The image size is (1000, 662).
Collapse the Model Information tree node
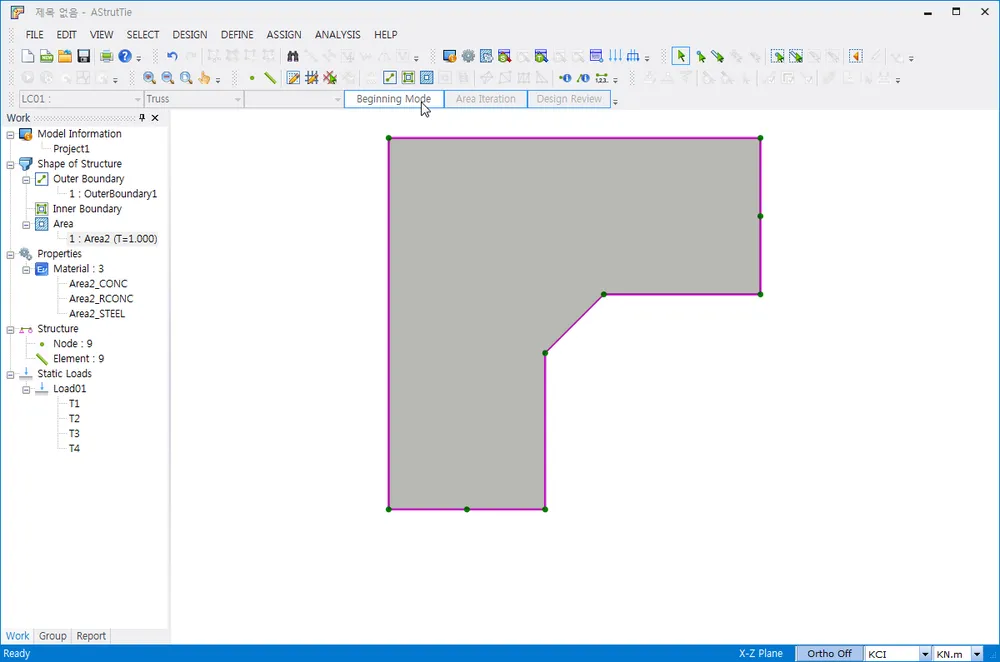(x=10, y=135)
